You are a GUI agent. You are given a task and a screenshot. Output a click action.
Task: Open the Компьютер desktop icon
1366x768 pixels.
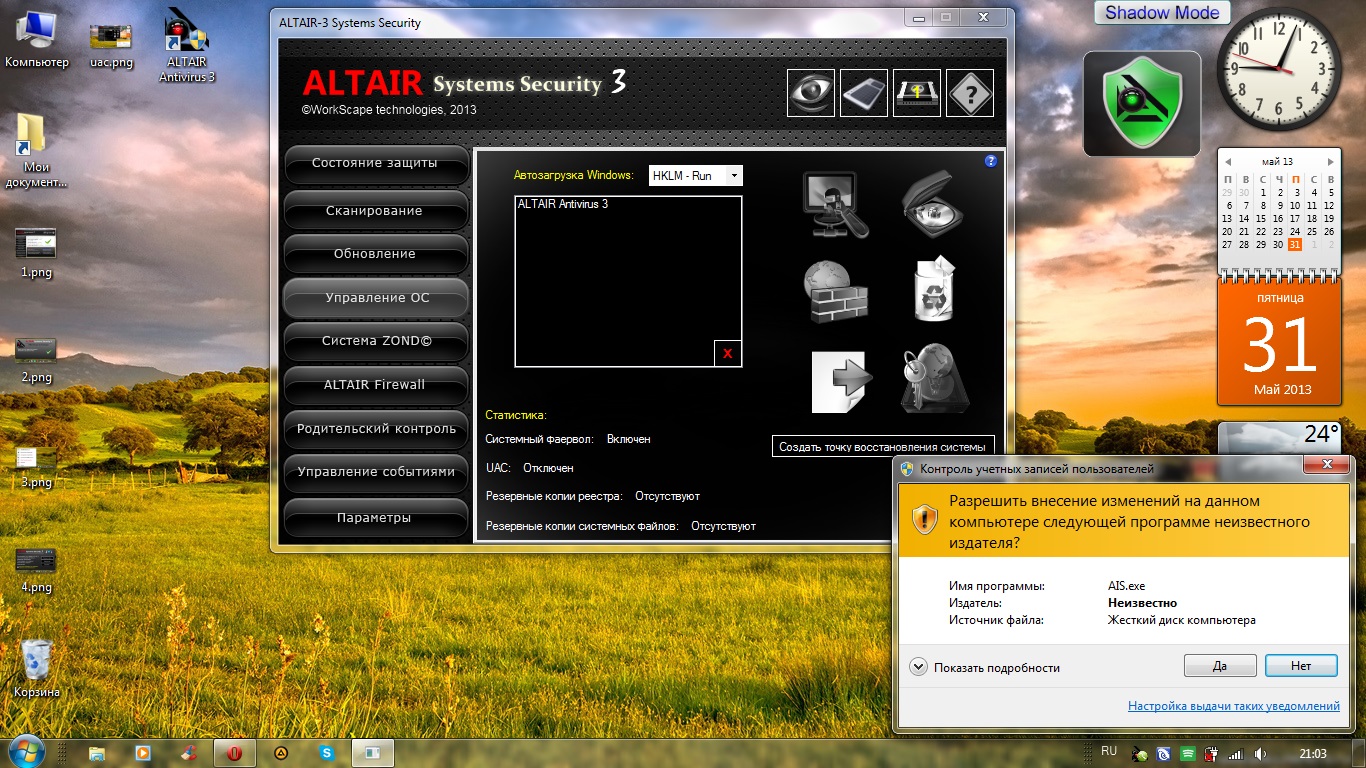(x=37, y=41)
